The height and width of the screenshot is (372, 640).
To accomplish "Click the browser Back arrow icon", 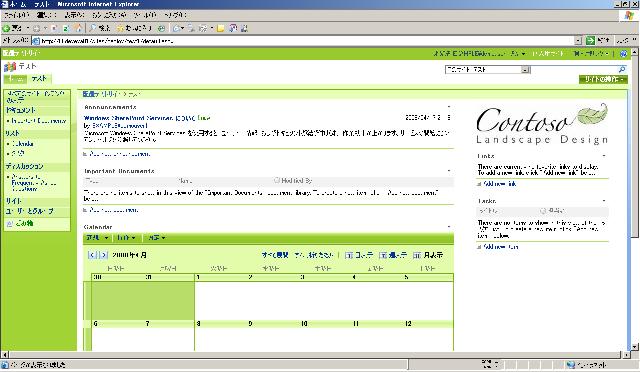I will (x=6, y=28).
